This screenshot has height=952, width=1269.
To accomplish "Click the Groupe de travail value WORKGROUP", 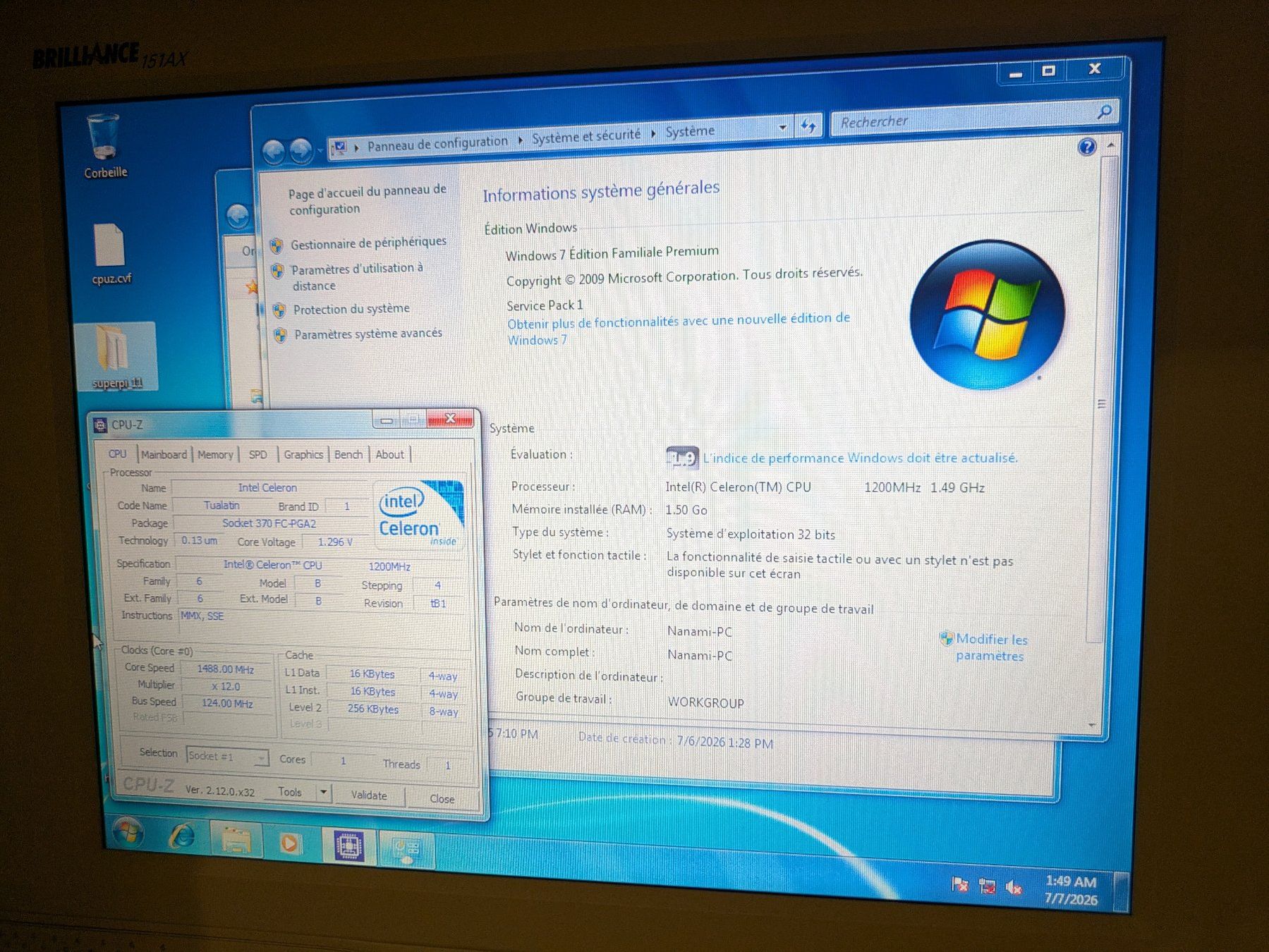I will point(705,703).
